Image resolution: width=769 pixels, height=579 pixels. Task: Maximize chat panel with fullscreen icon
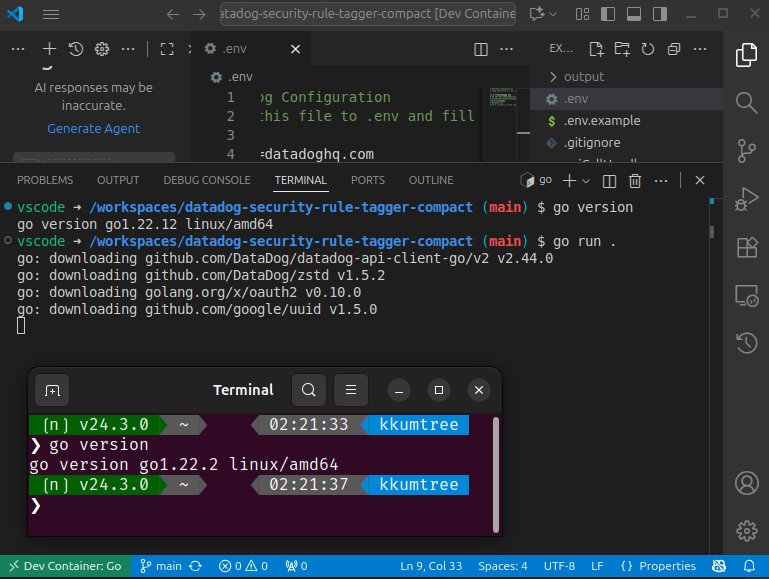(167, 49)
